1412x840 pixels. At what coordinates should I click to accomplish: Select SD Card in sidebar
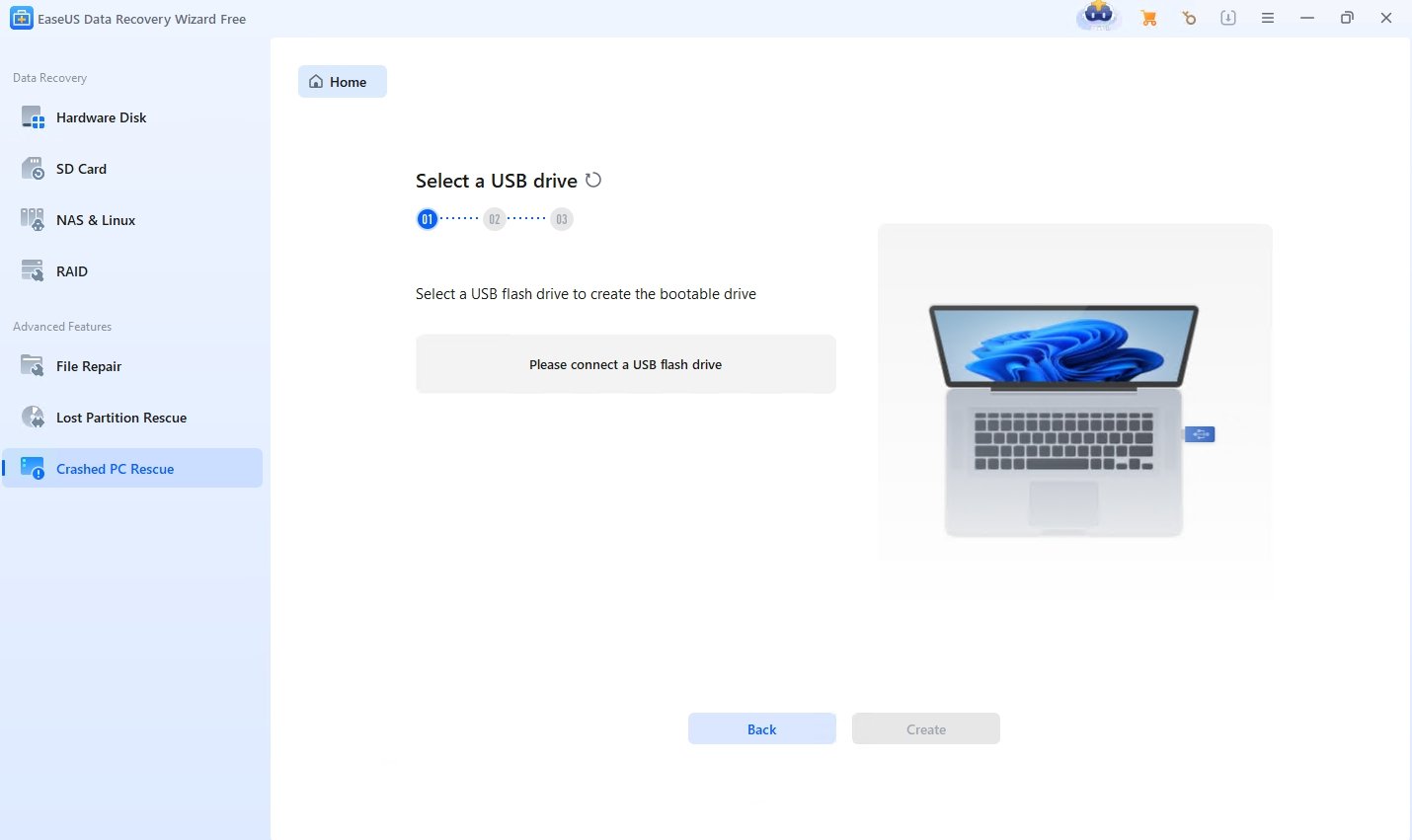pos(81,169)
